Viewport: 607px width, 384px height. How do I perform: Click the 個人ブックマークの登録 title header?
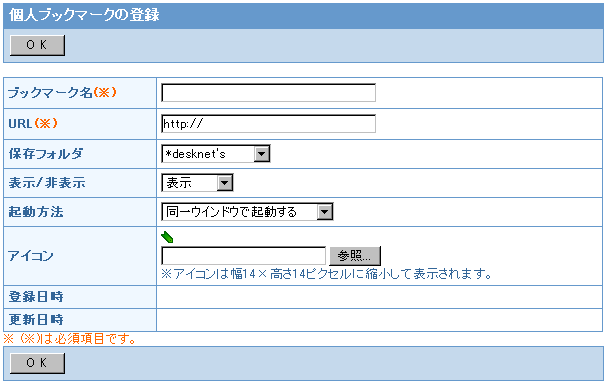(84, 15)
